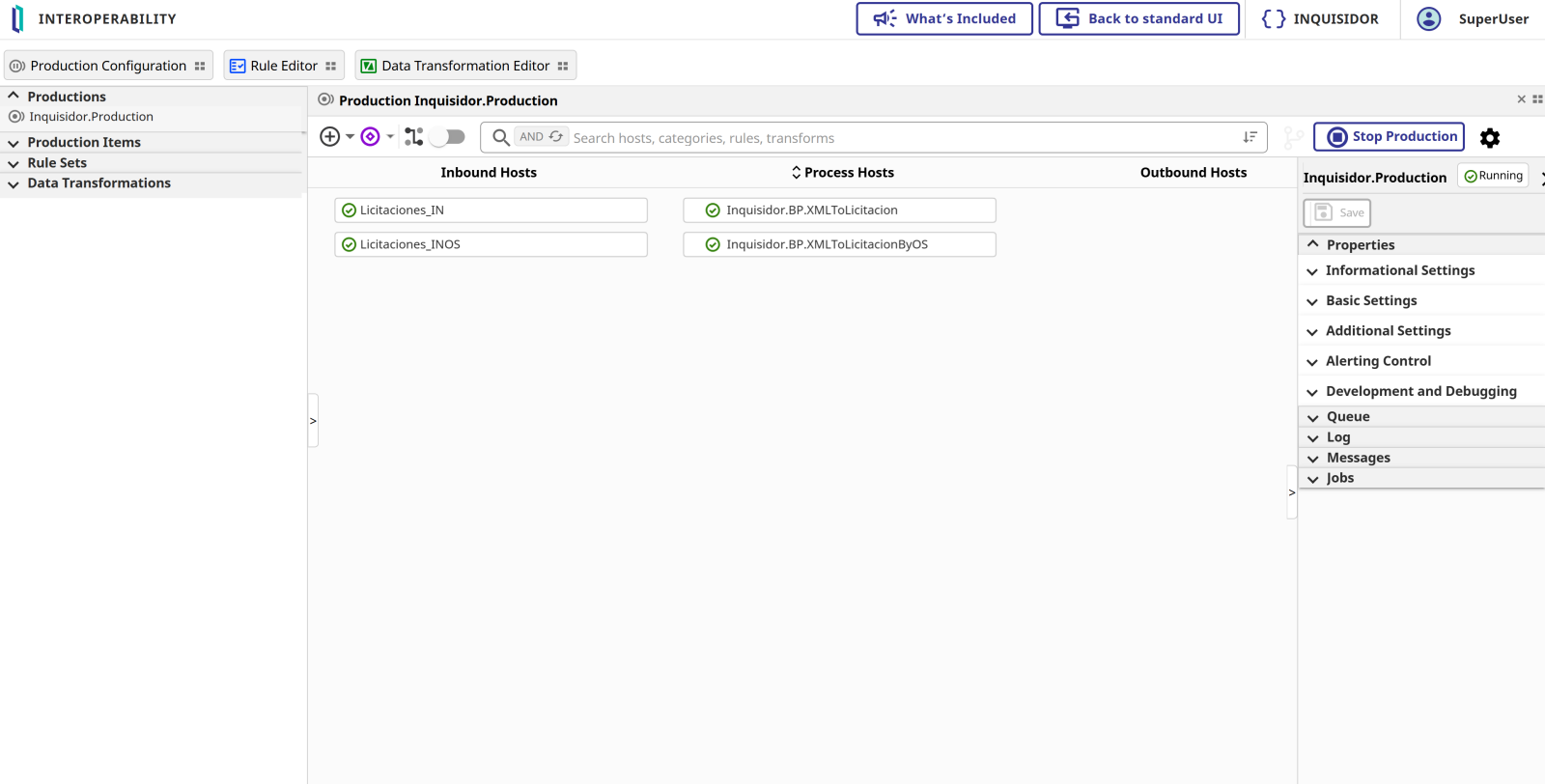The width and height of the screenshot is (1545, 784).
Task: Toggle the switch next to connections icon
Action: 448,137
